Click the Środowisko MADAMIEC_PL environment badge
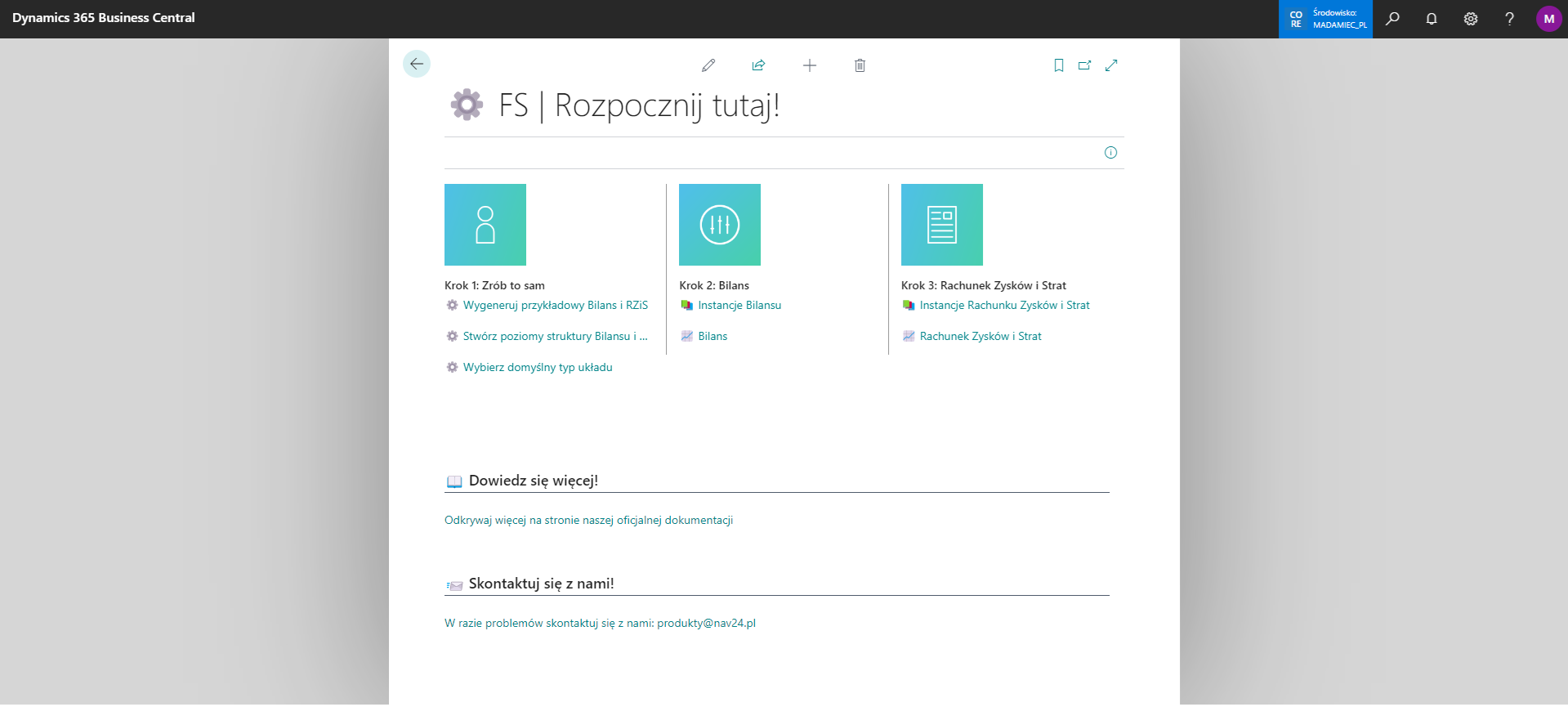This screenshot has width=1568, height=707. (x=1325, y=19)
